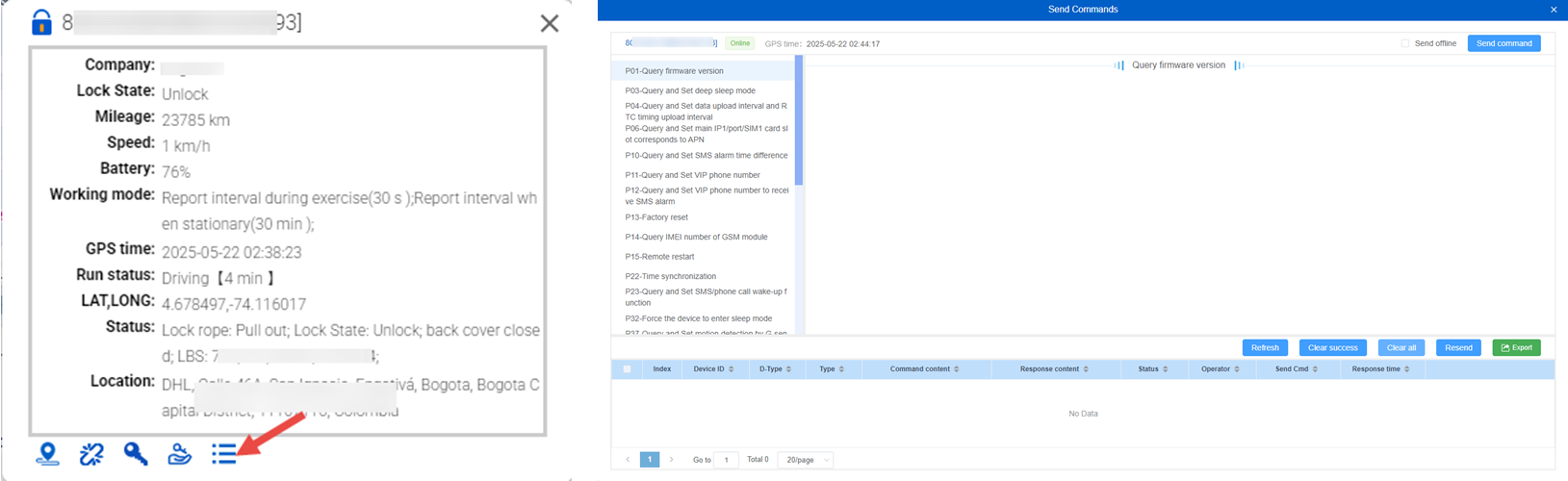Sort table by Device ID column
This screenshot has width=1568, height=481.
pos(714,369)
